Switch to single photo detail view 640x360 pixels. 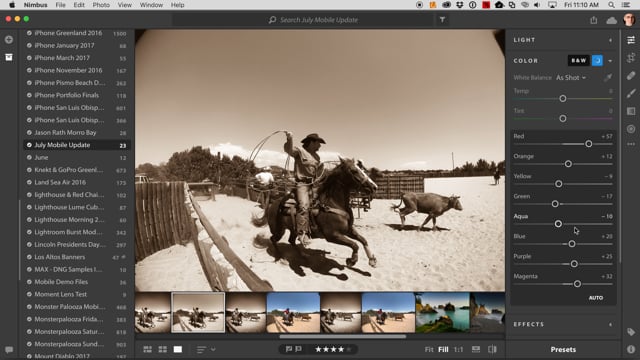pyautogui.click(x=178, y=349)
